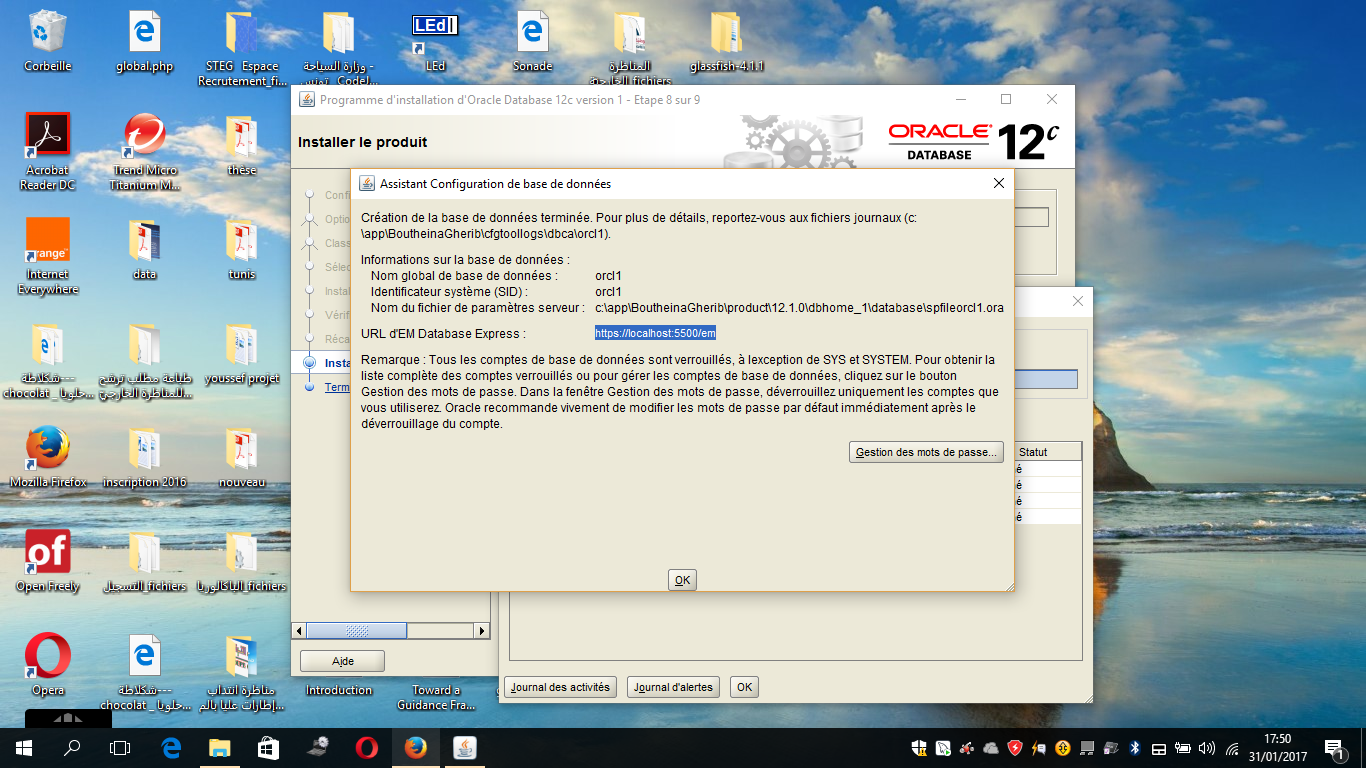Click Trend Micro red shield tray icon
The height and width of the screenshot is (768, 1366).
1015,748
